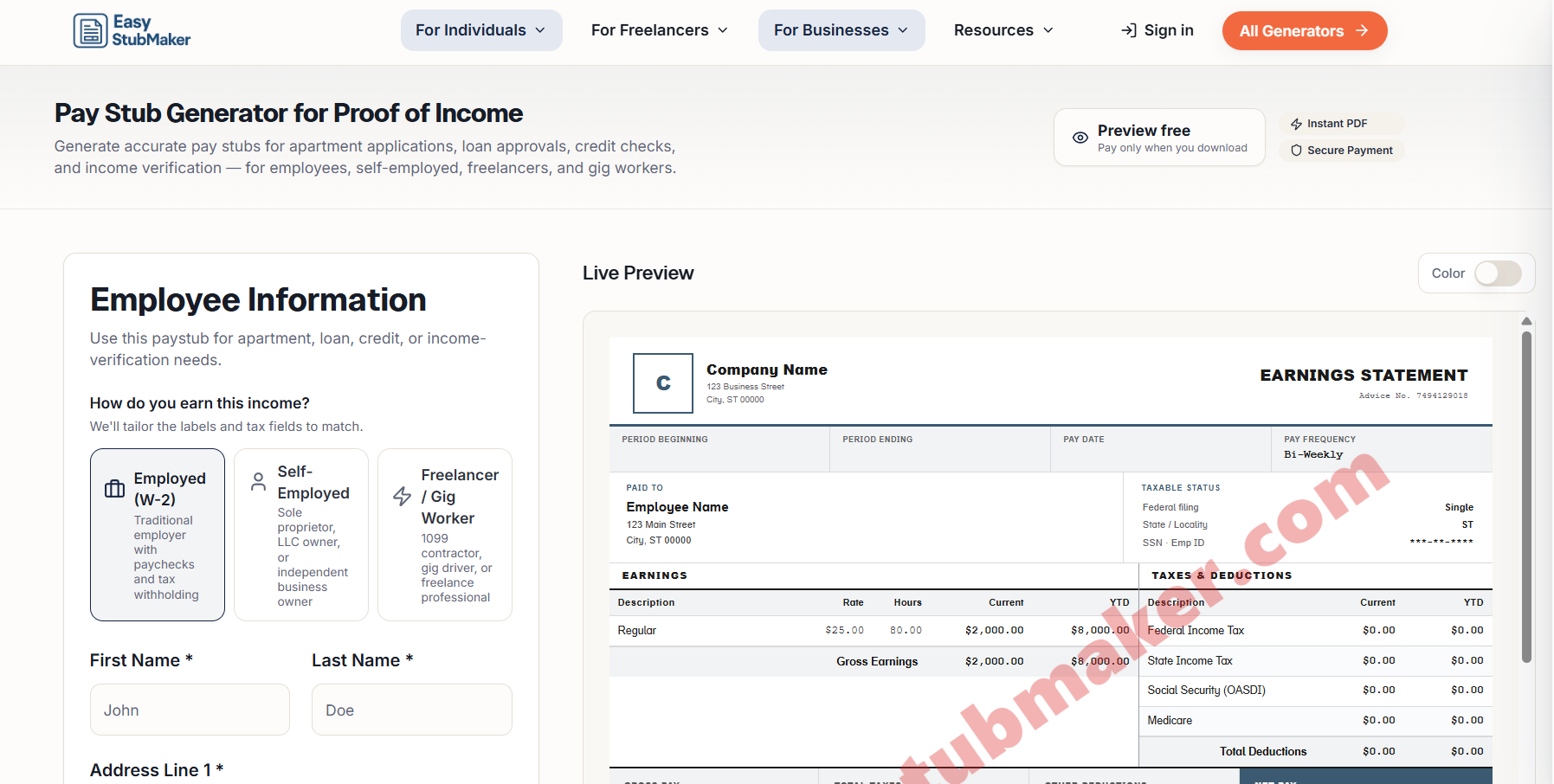Click the Single federal filing value

[x=1459, y=508]
